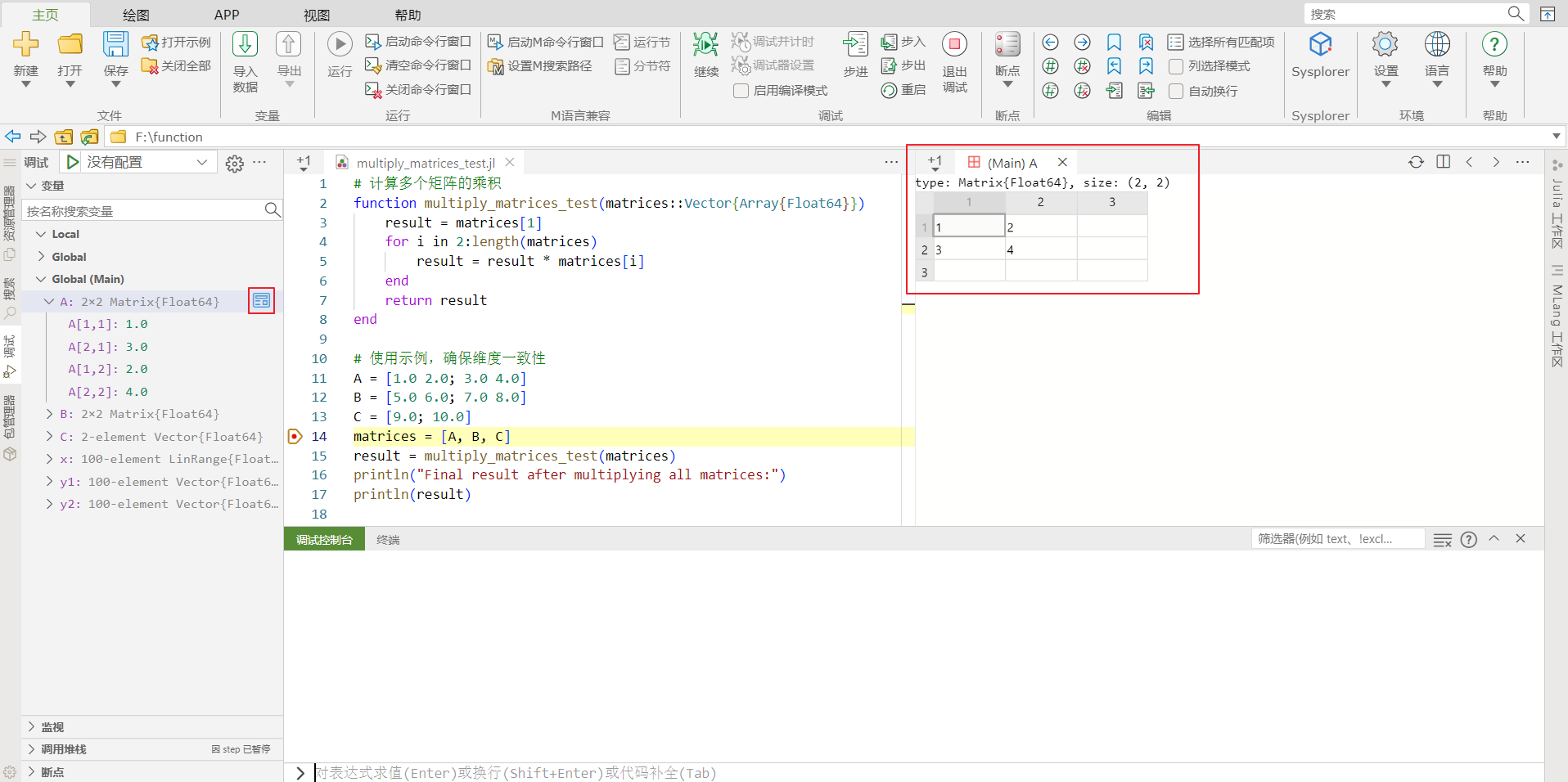Image resolution: width=1568 pixels, height=782 pixels.
Task: Click the debug configuration gear icon
Action: tap(235, 164)
